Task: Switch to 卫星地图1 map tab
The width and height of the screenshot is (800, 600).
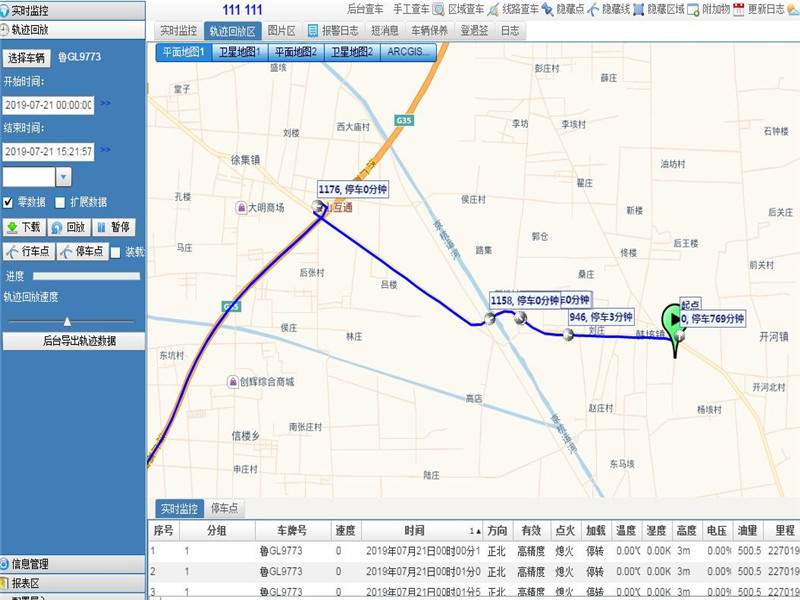Action: 239,52
